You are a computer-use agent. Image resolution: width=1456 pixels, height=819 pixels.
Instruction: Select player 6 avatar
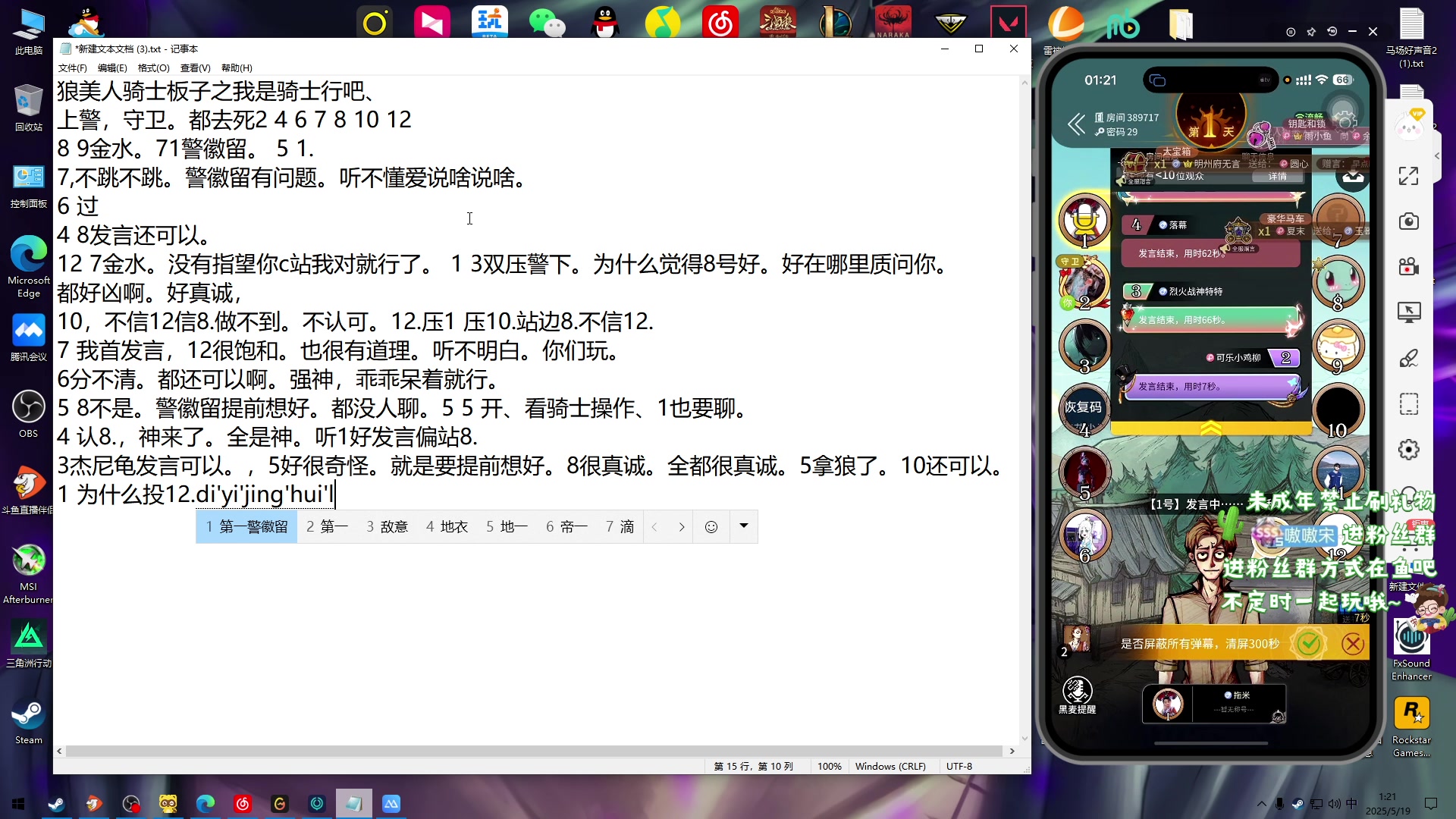tap(1084, 535)
